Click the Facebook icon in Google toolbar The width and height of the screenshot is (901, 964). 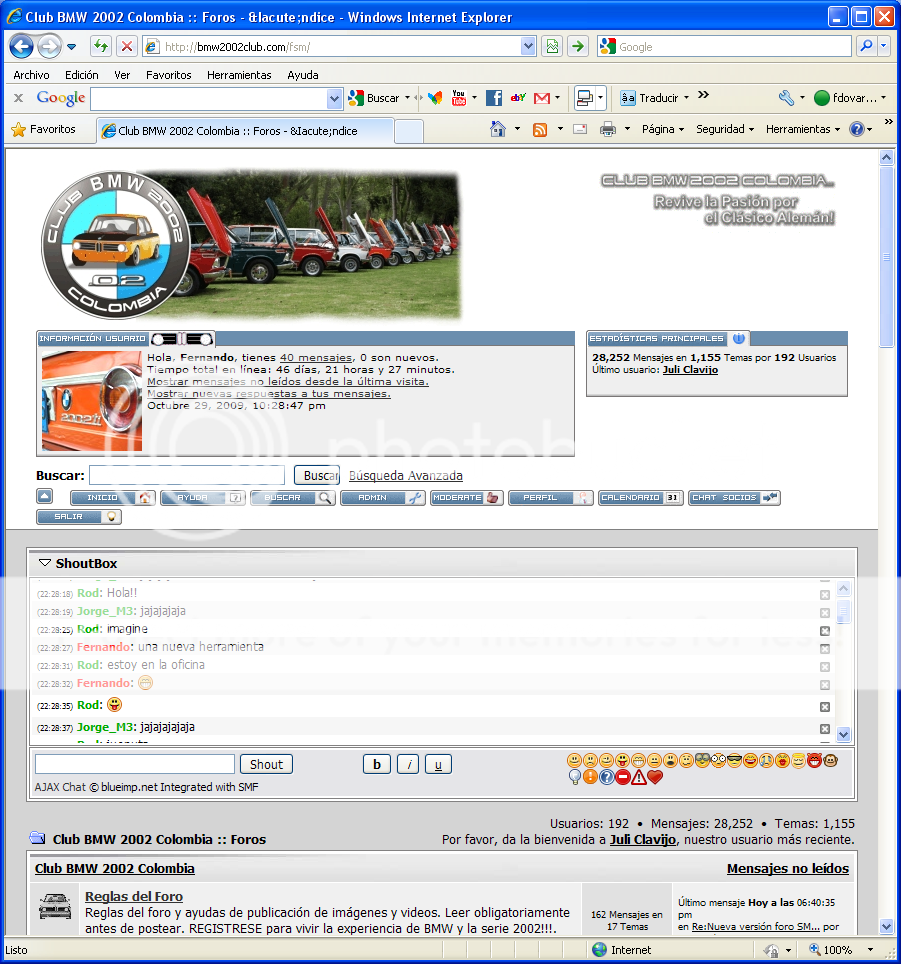(x=493, y=98)
